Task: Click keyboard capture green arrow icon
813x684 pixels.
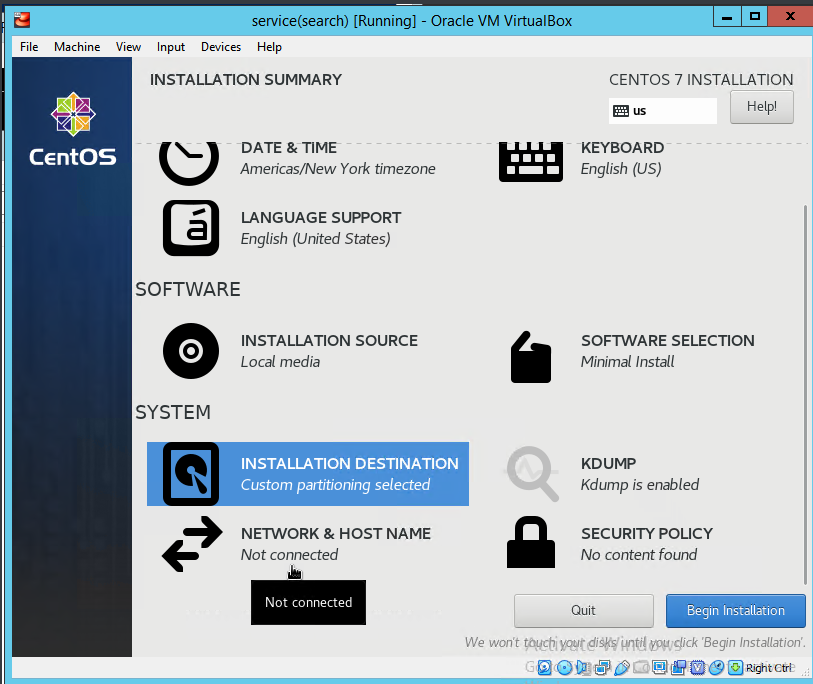Action: click(735, 667)
